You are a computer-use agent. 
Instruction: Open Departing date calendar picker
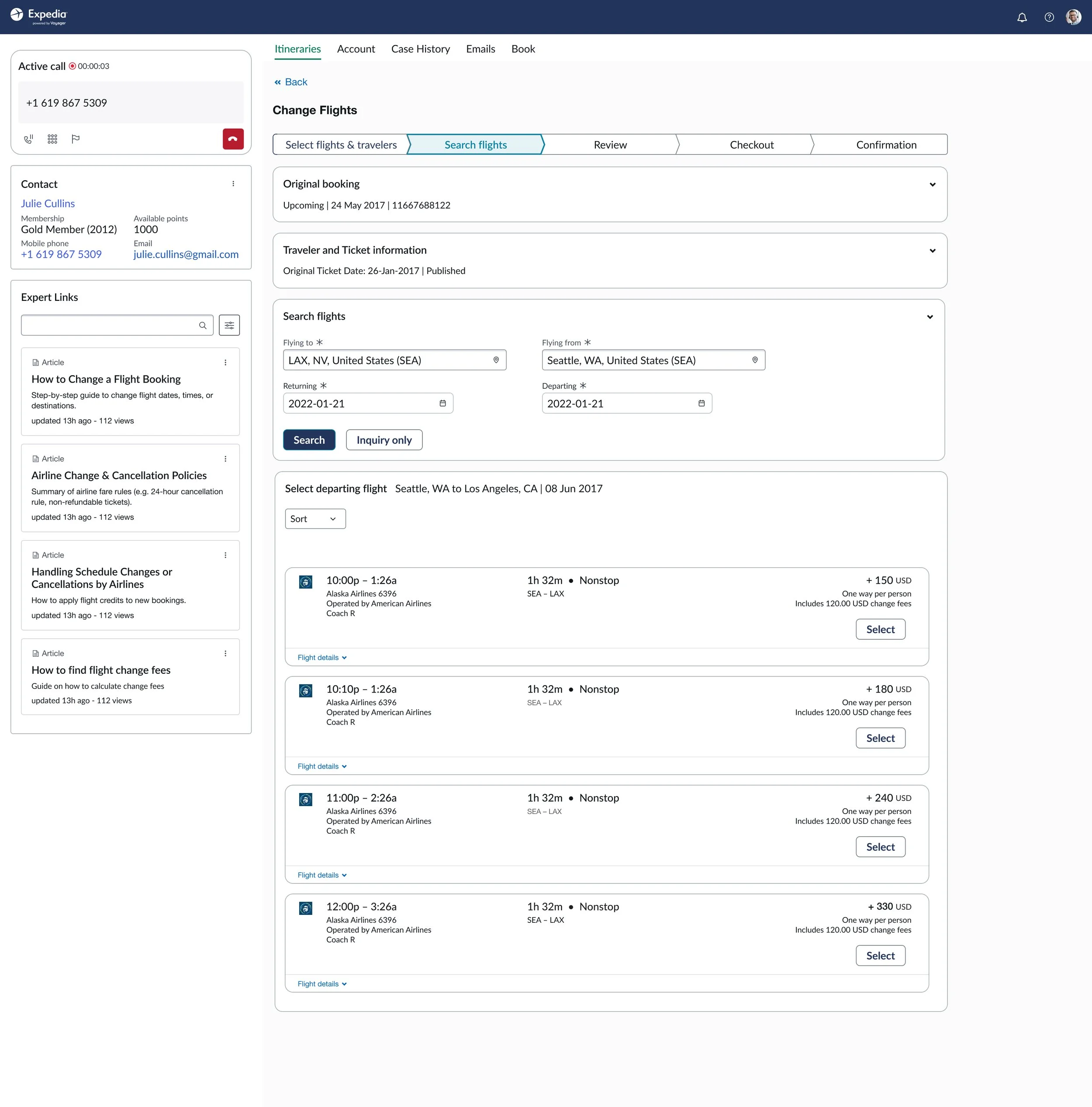pos(701,403)
